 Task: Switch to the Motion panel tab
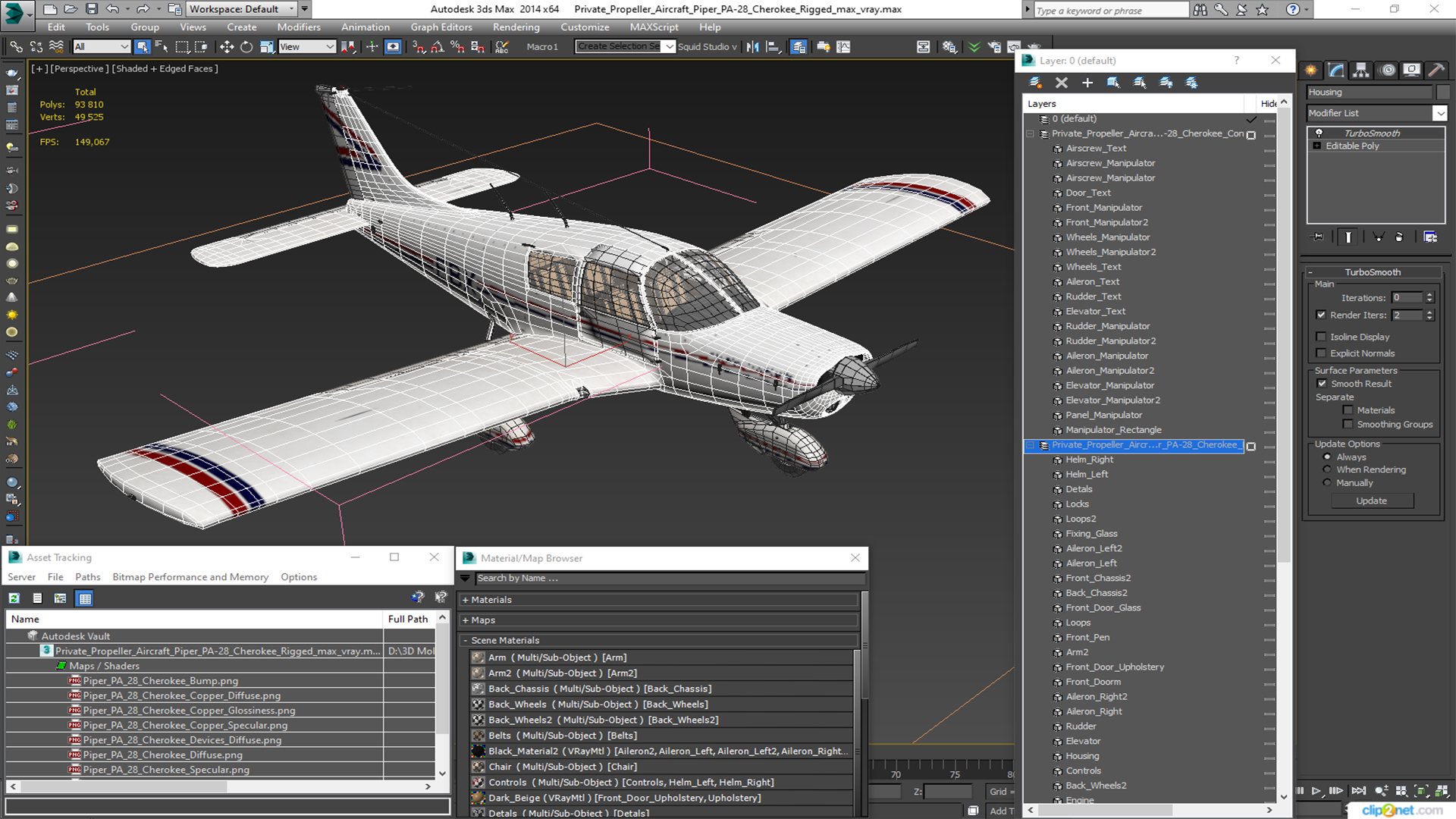(1387, 70)
